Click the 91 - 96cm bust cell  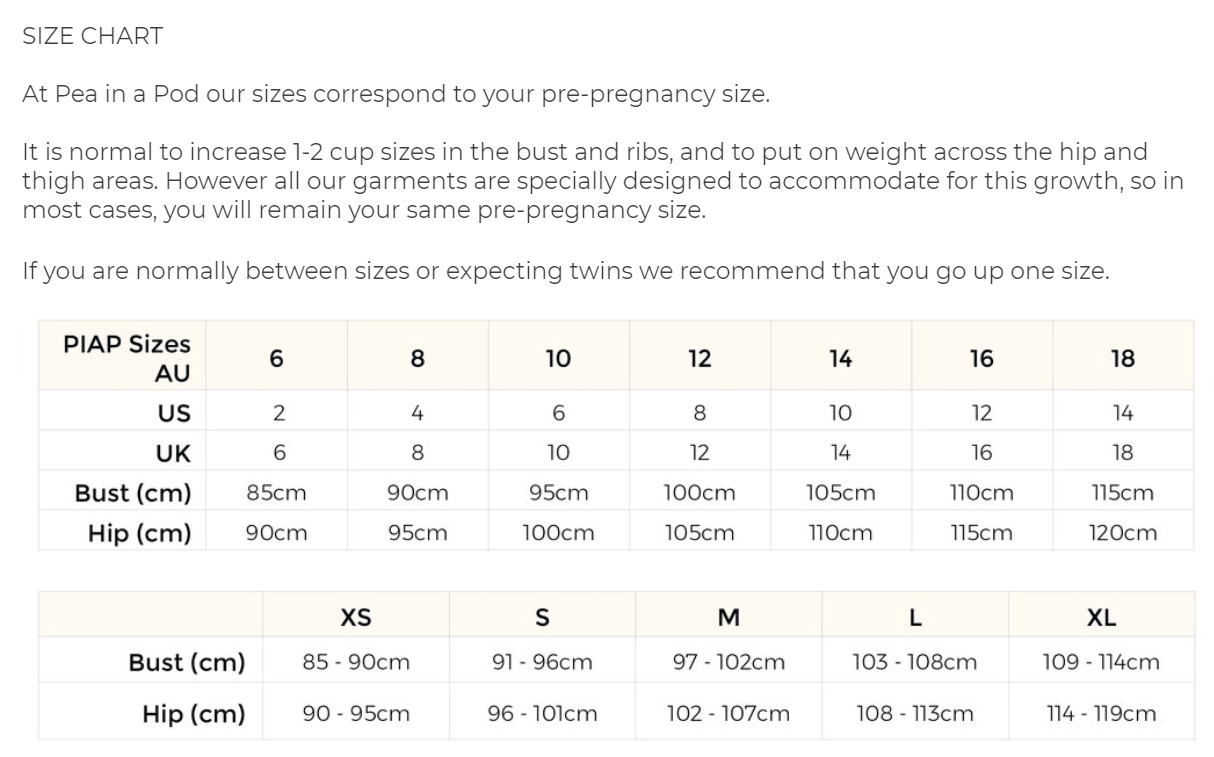point(543,662)
